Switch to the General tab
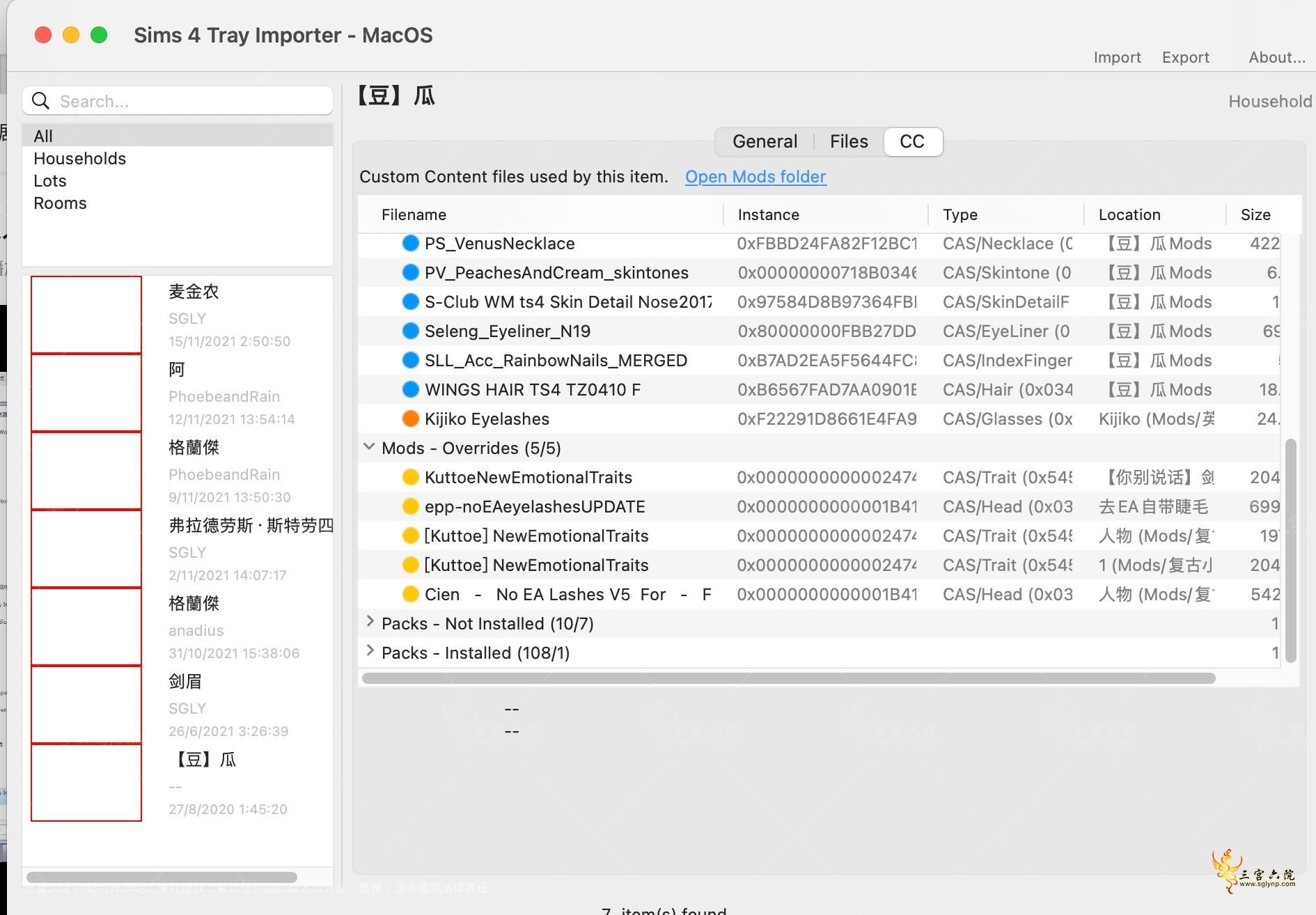The image size is (1316, 915). pyautogui.click(x=765, y=141)
